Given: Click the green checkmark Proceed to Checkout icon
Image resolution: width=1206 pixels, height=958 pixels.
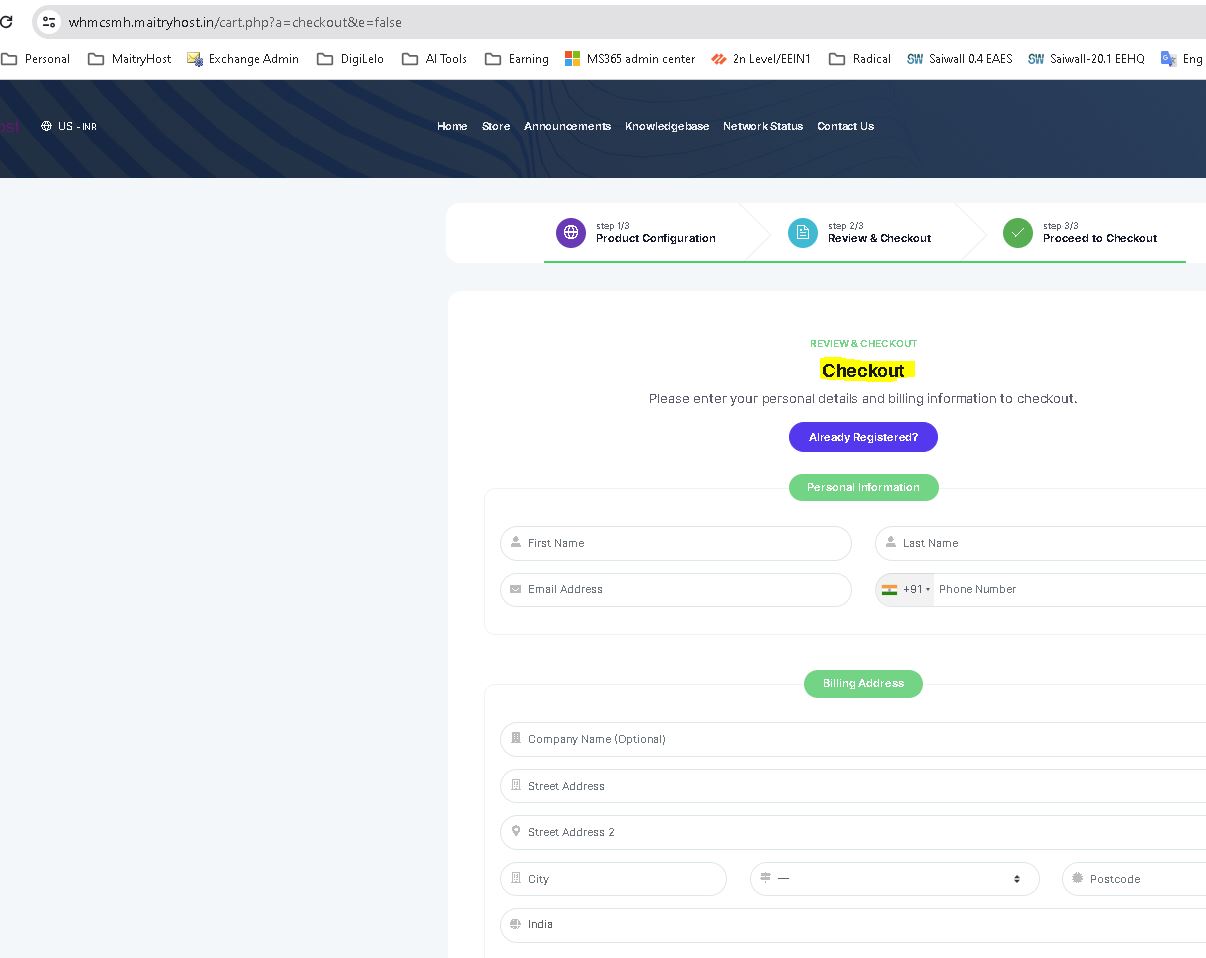Looking at the screenshot, I should 1017,233.
